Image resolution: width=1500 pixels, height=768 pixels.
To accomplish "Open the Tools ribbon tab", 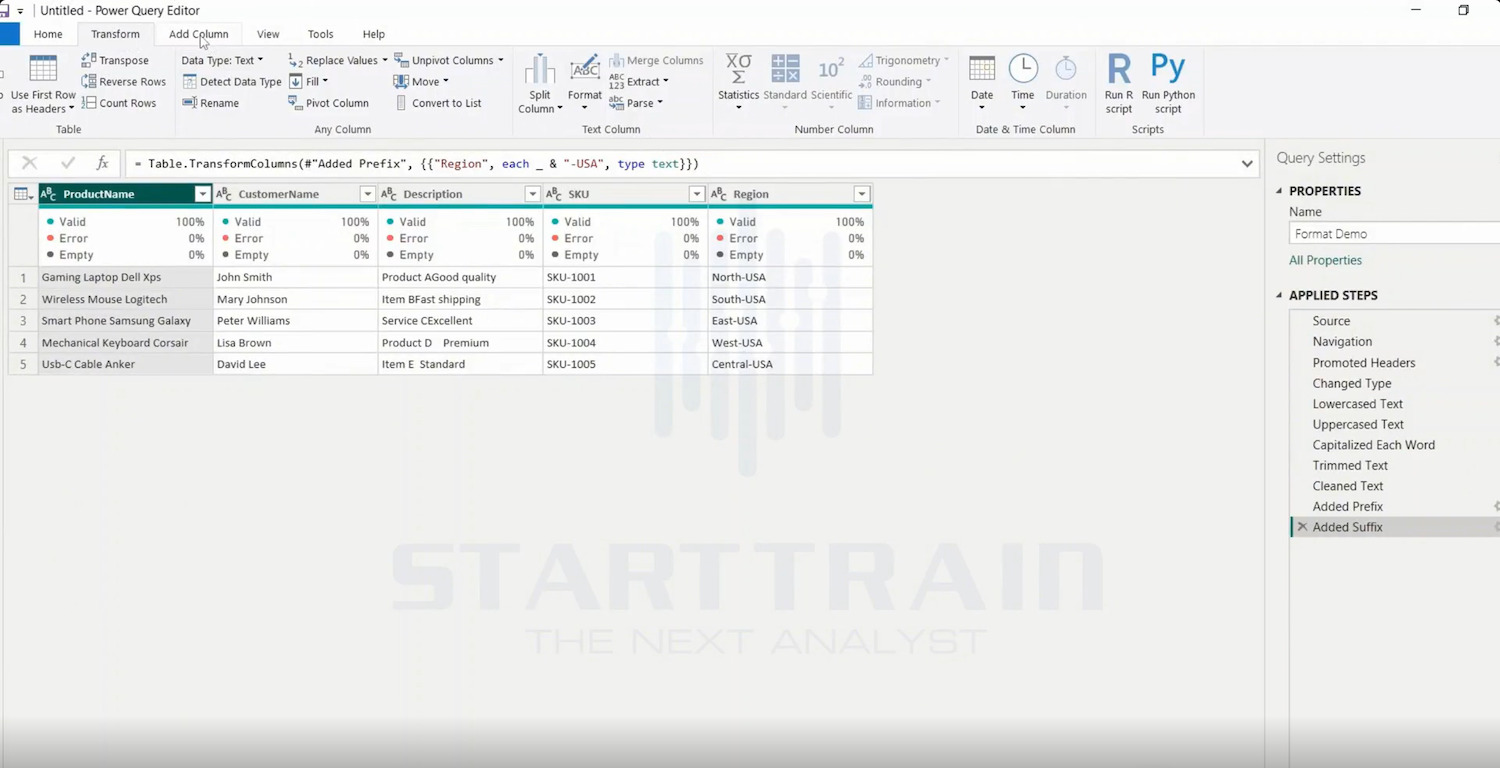I will 320,34.
